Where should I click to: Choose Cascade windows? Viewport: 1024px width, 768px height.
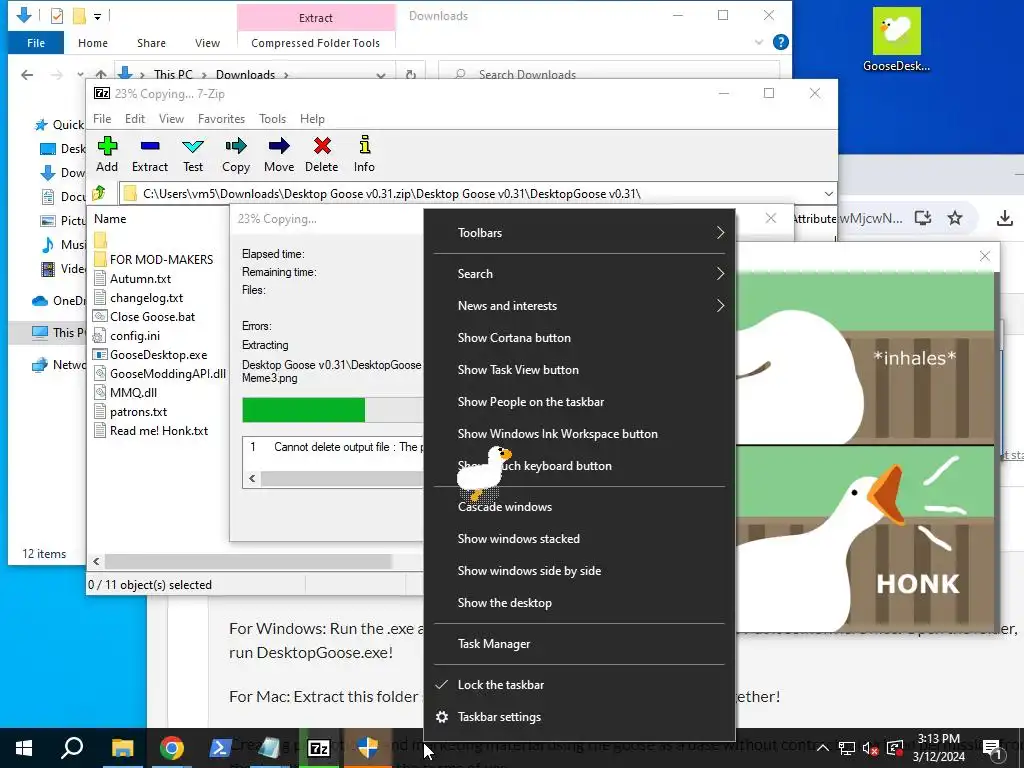tap(579, 507)
